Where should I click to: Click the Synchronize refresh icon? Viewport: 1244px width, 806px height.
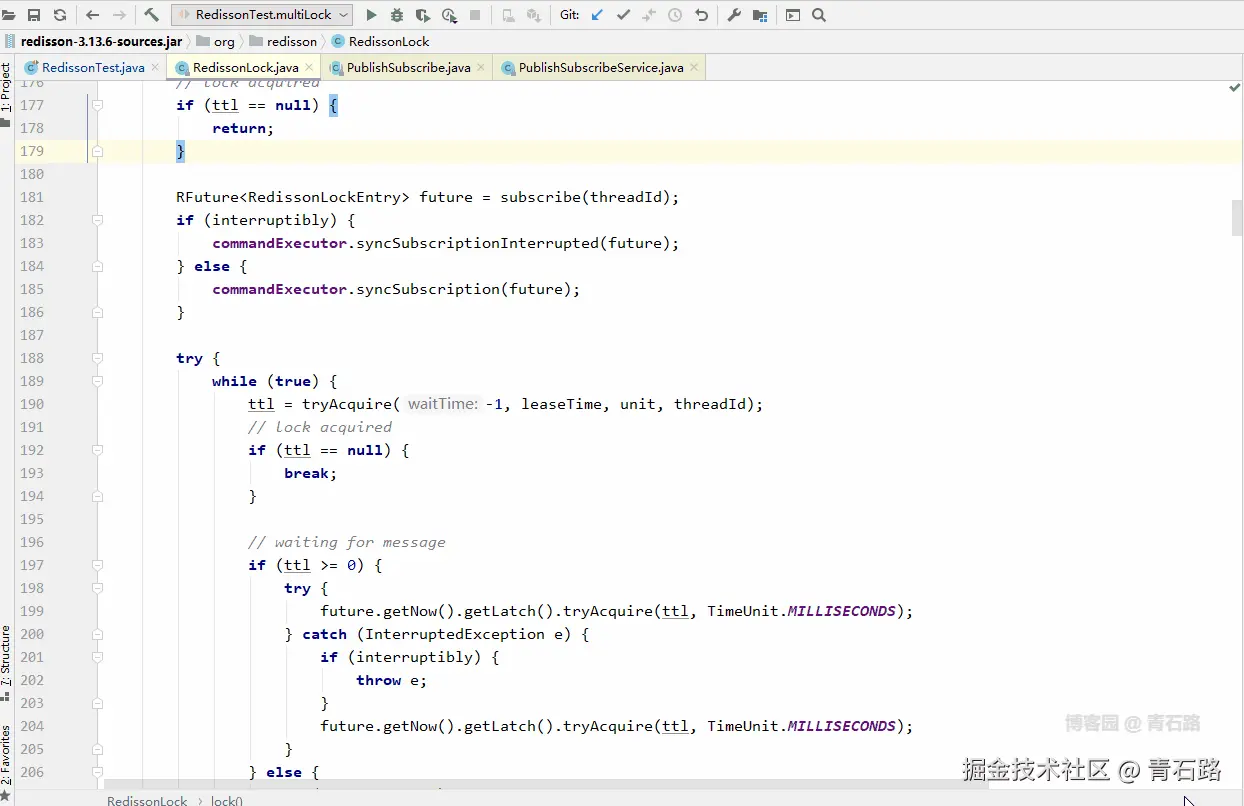[60, 15]
